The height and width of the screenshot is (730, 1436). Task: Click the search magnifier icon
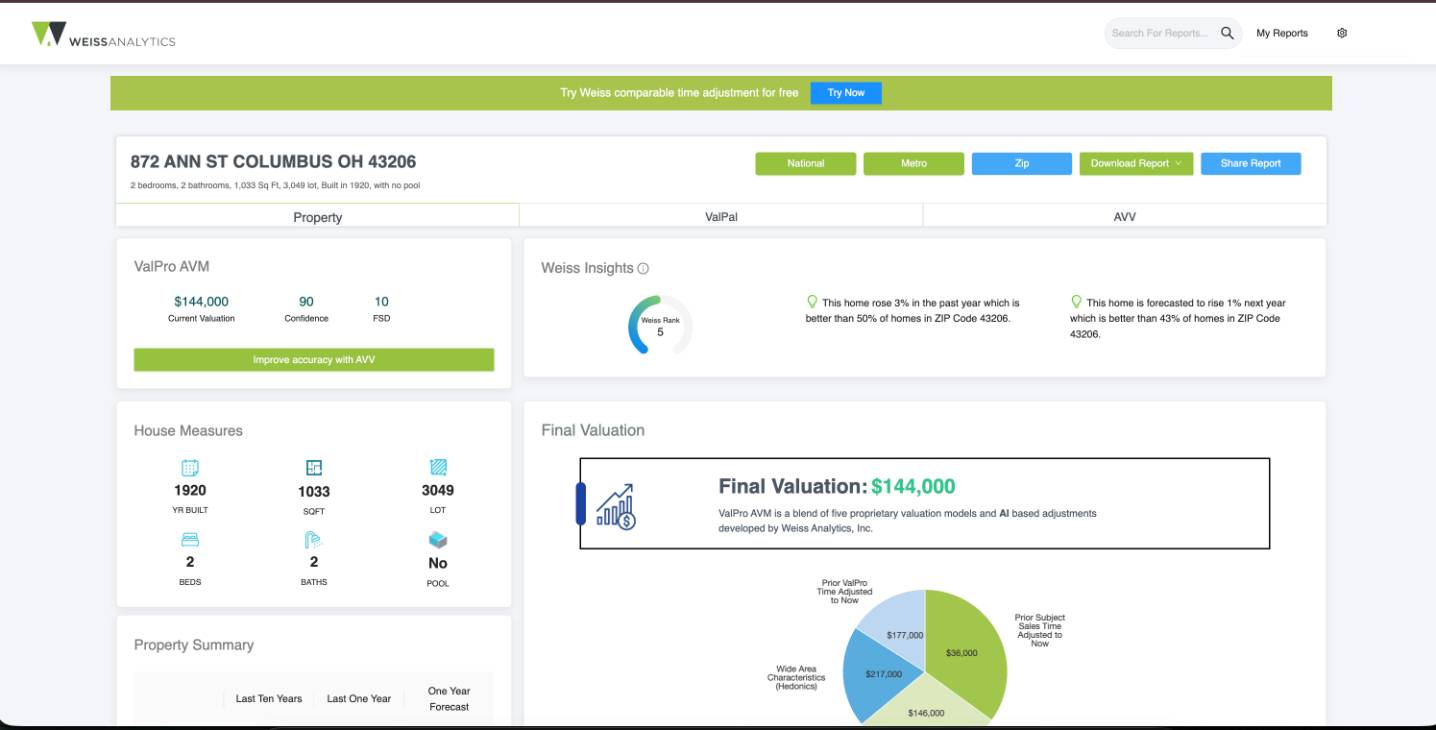click(1227, 33)
